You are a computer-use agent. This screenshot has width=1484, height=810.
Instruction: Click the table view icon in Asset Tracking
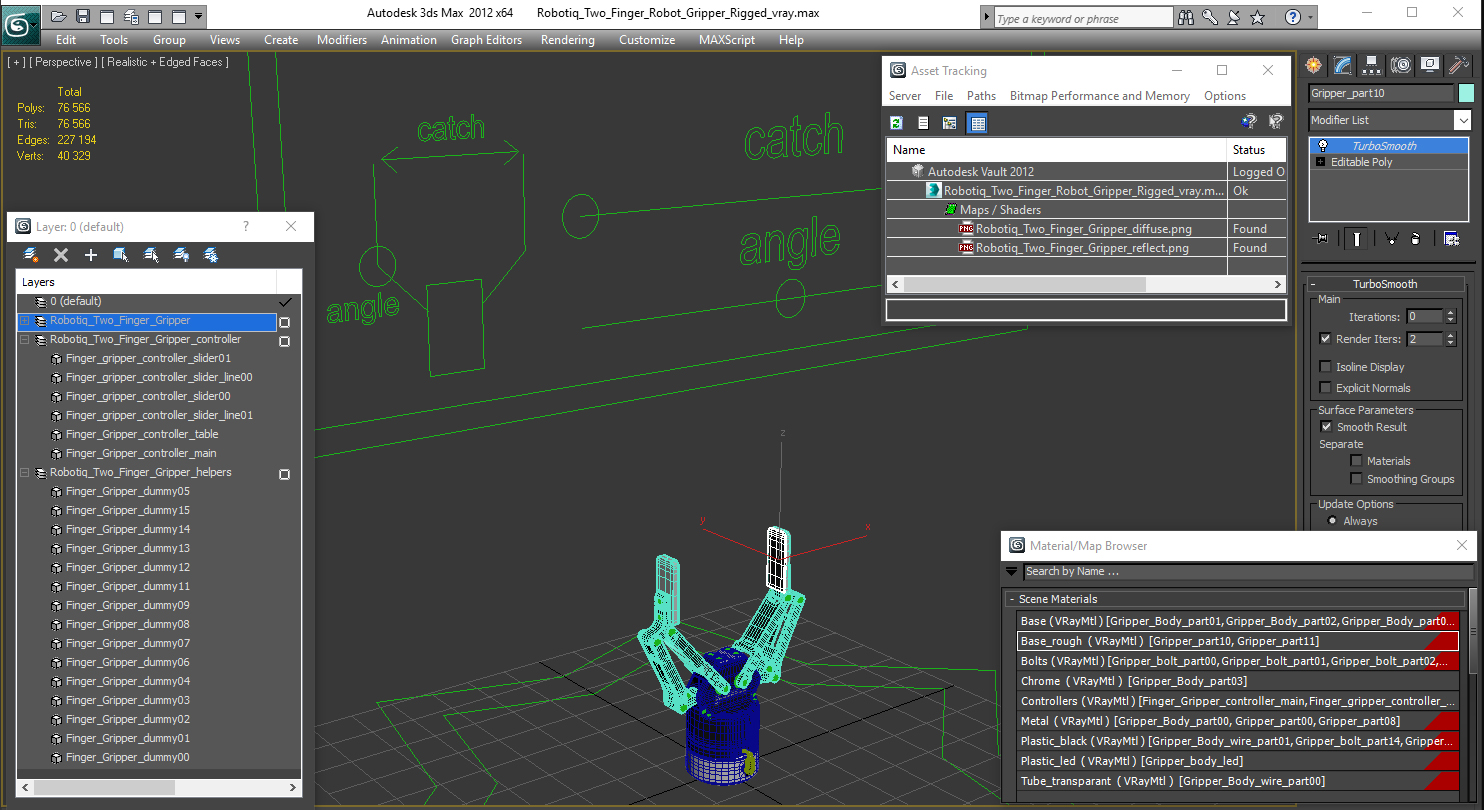click(x=978, y=123)
